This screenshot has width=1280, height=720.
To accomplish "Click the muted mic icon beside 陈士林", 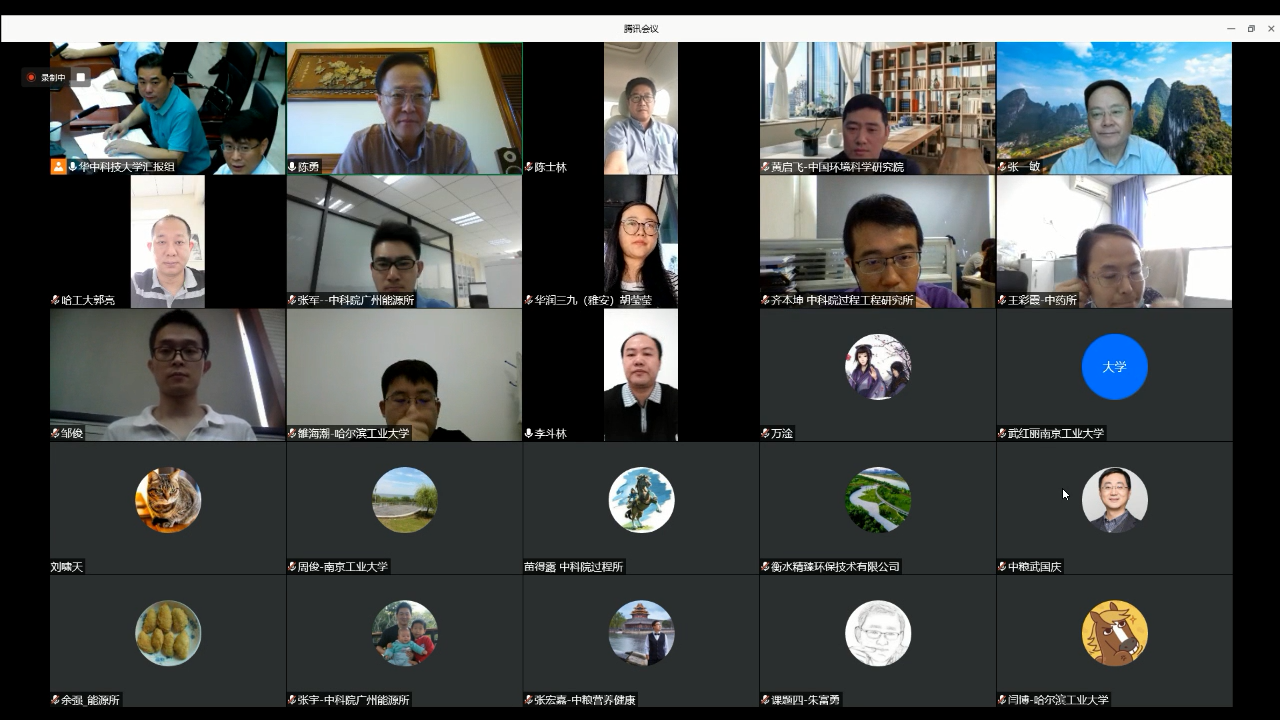I will 529,167.
